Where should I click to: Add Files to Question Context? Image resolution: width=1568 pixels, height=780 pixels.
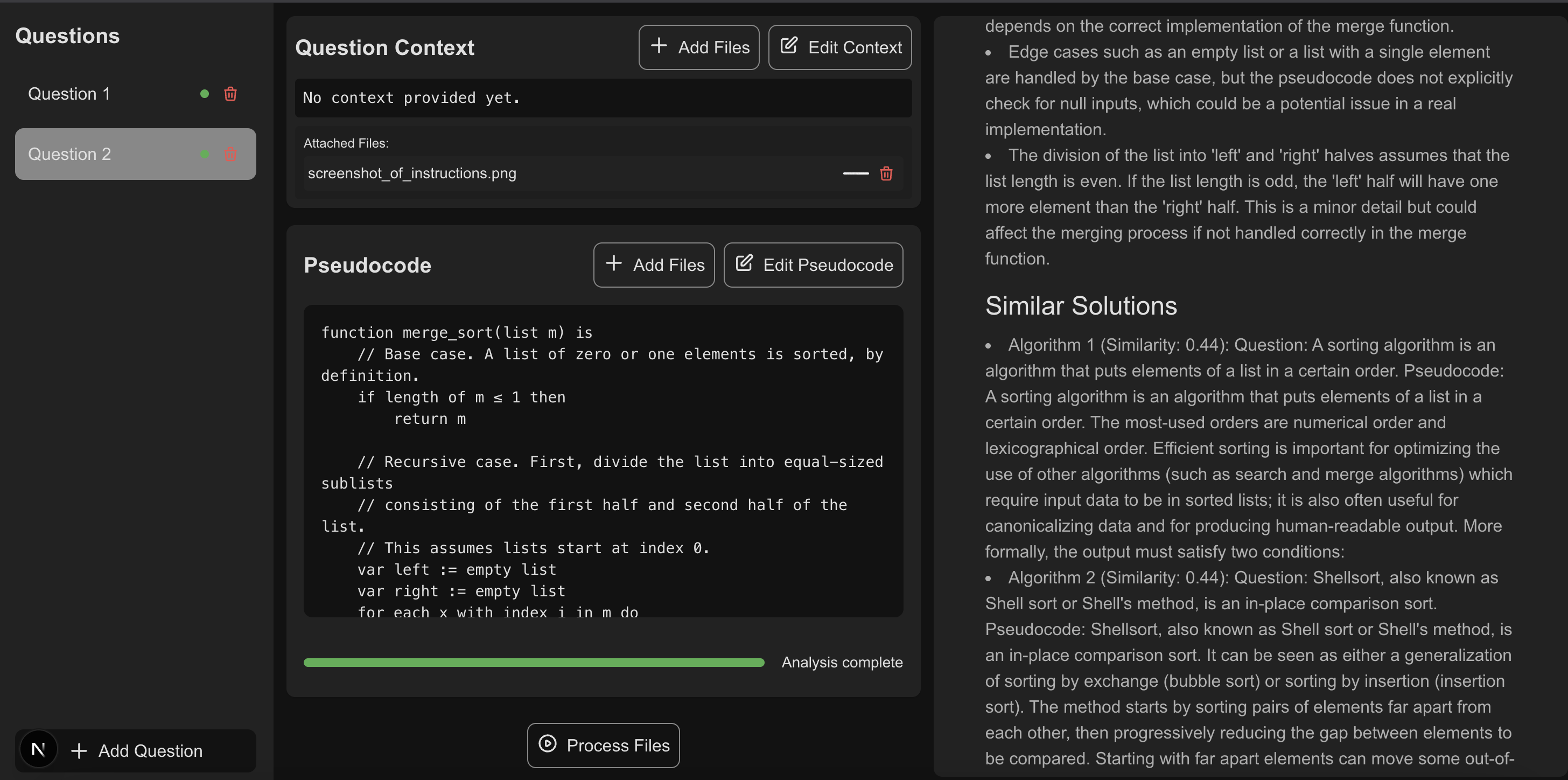(x=698, y=47)
